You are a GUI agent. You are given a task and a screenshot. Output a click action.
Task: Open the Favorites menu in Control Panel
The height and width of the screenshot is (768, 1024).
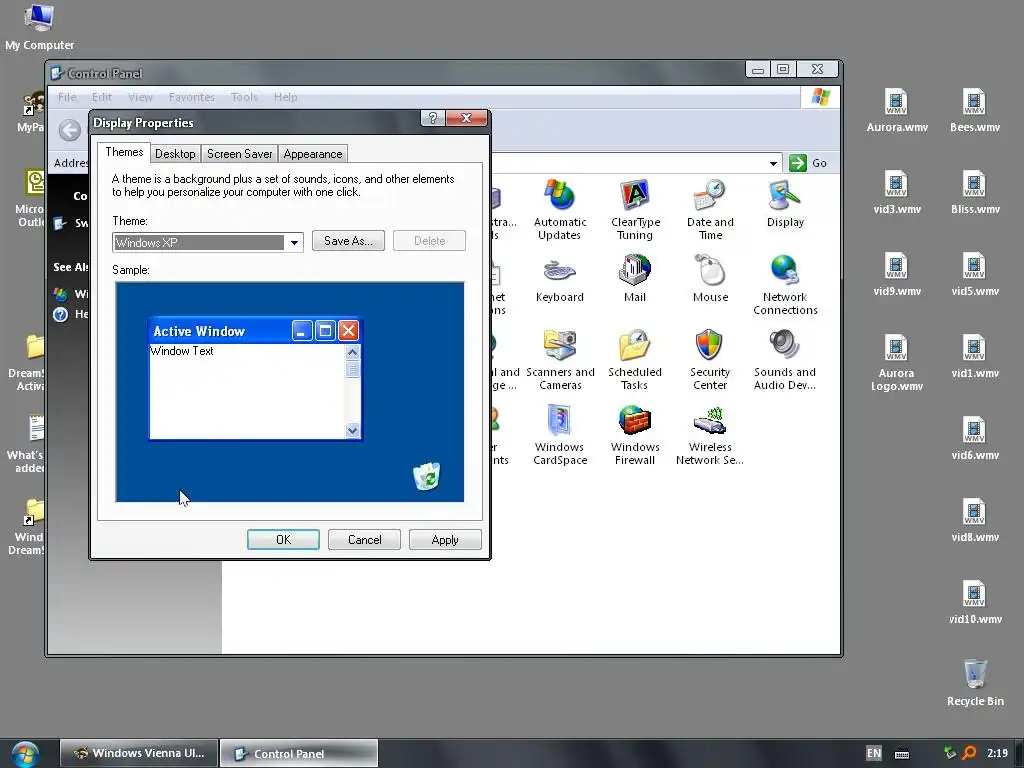pyautogui.click(x=191, y=97)
